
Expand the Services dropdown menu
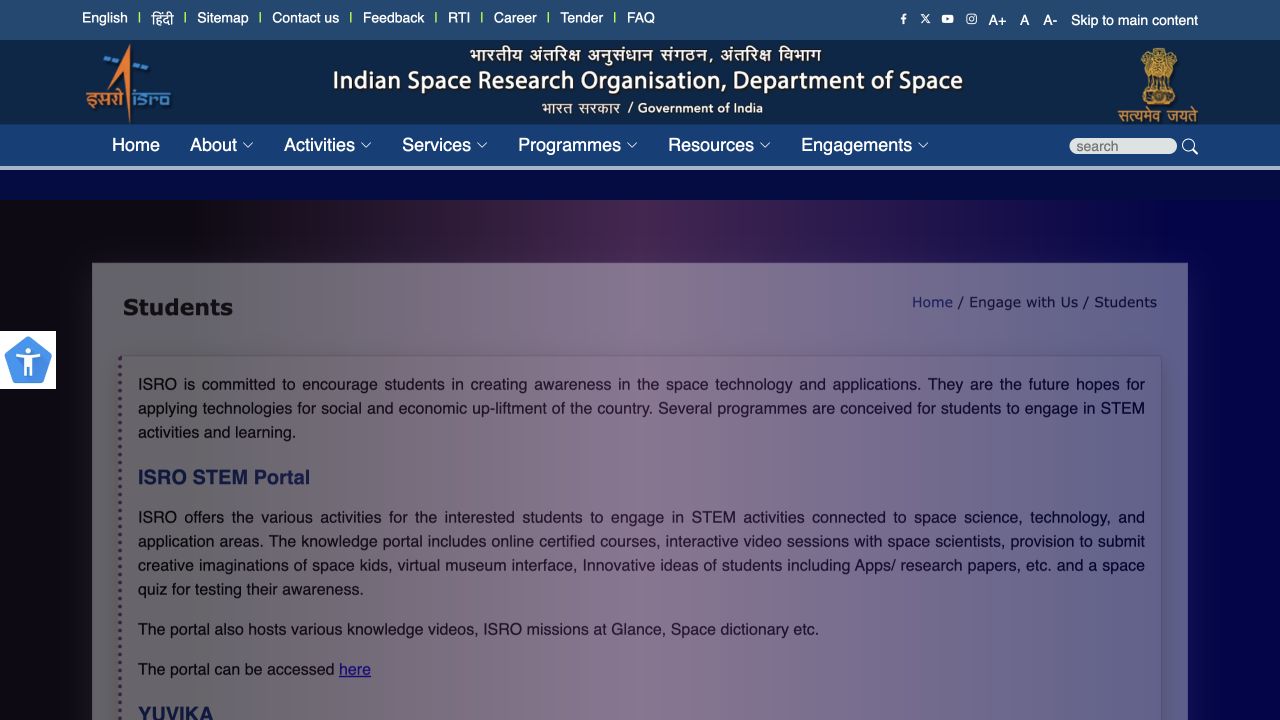[445, 145]
